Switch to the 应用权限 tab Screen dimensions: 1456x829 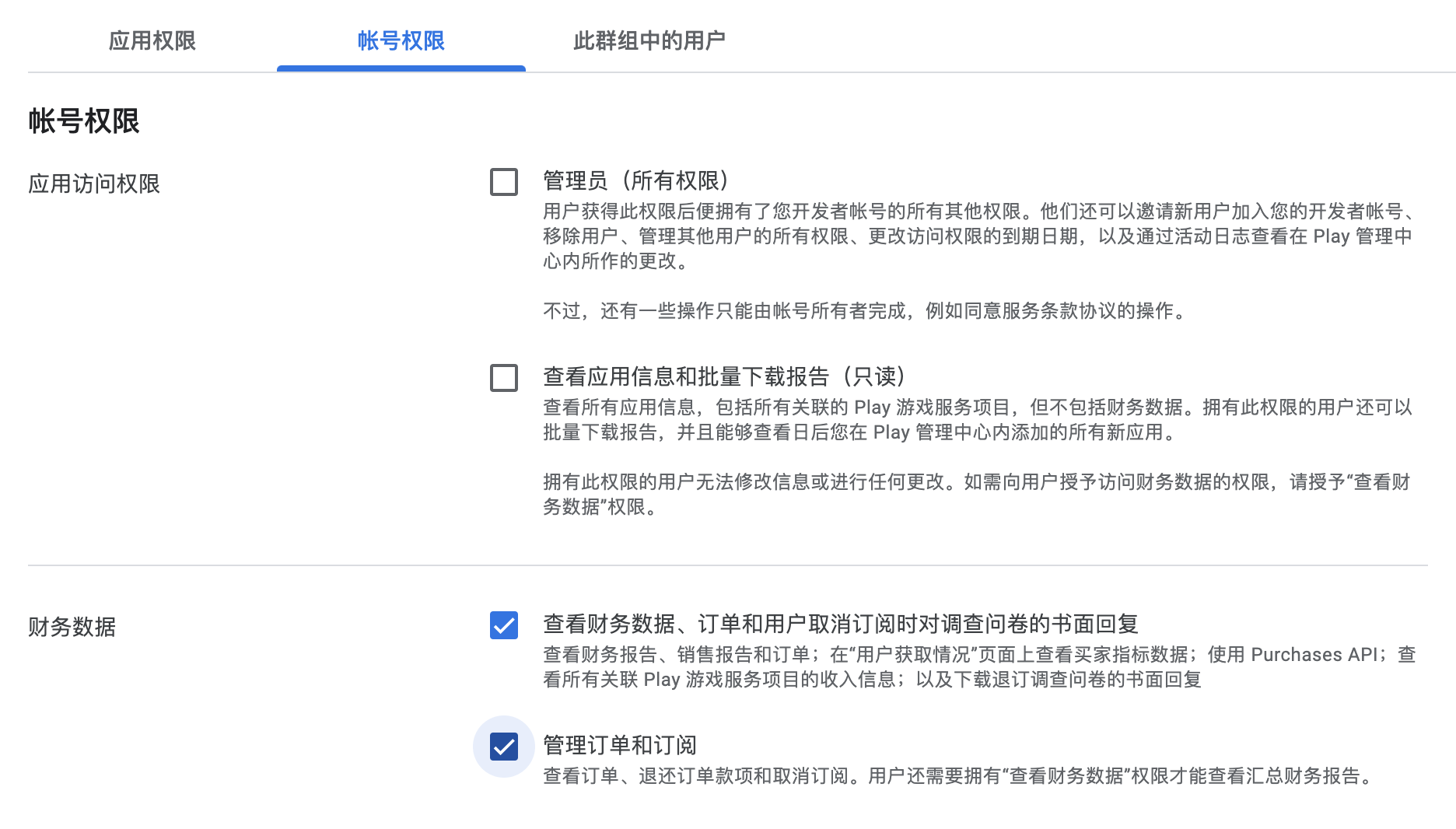[152, 42]
